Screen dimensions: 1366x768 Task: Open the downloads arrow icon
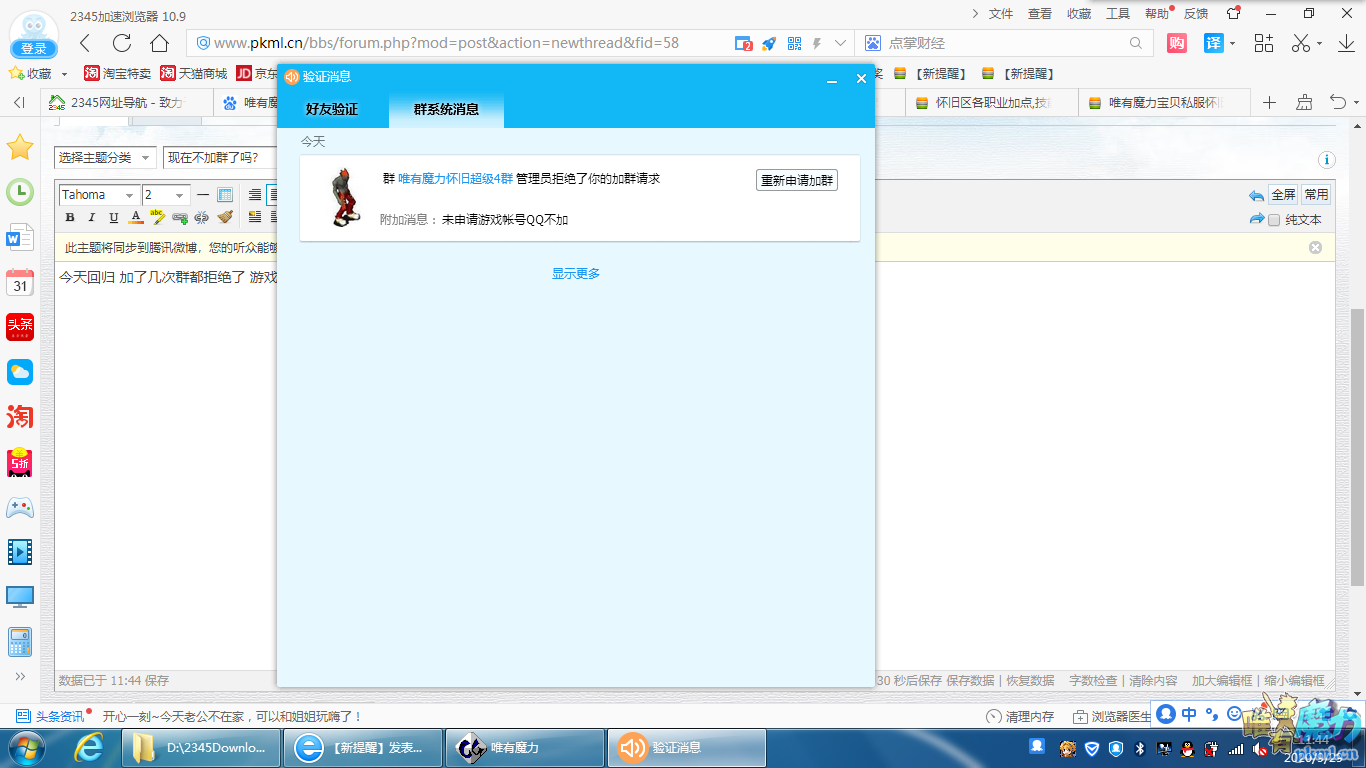[x=1344, y=43]
